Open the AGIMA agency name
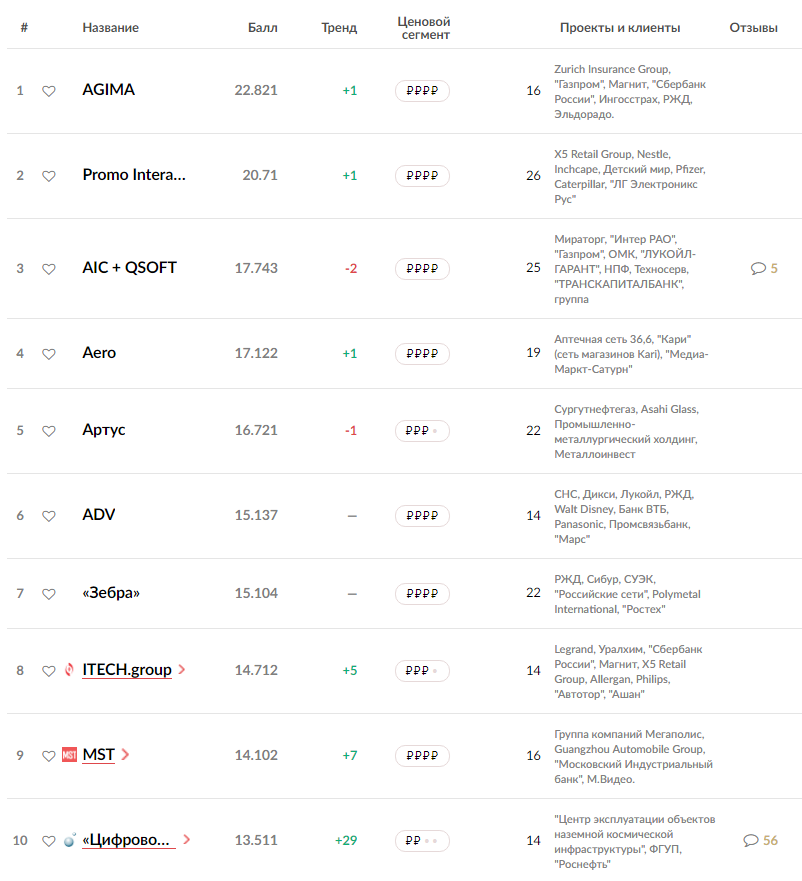Screen dimensions: 802x881 point(108,90)
